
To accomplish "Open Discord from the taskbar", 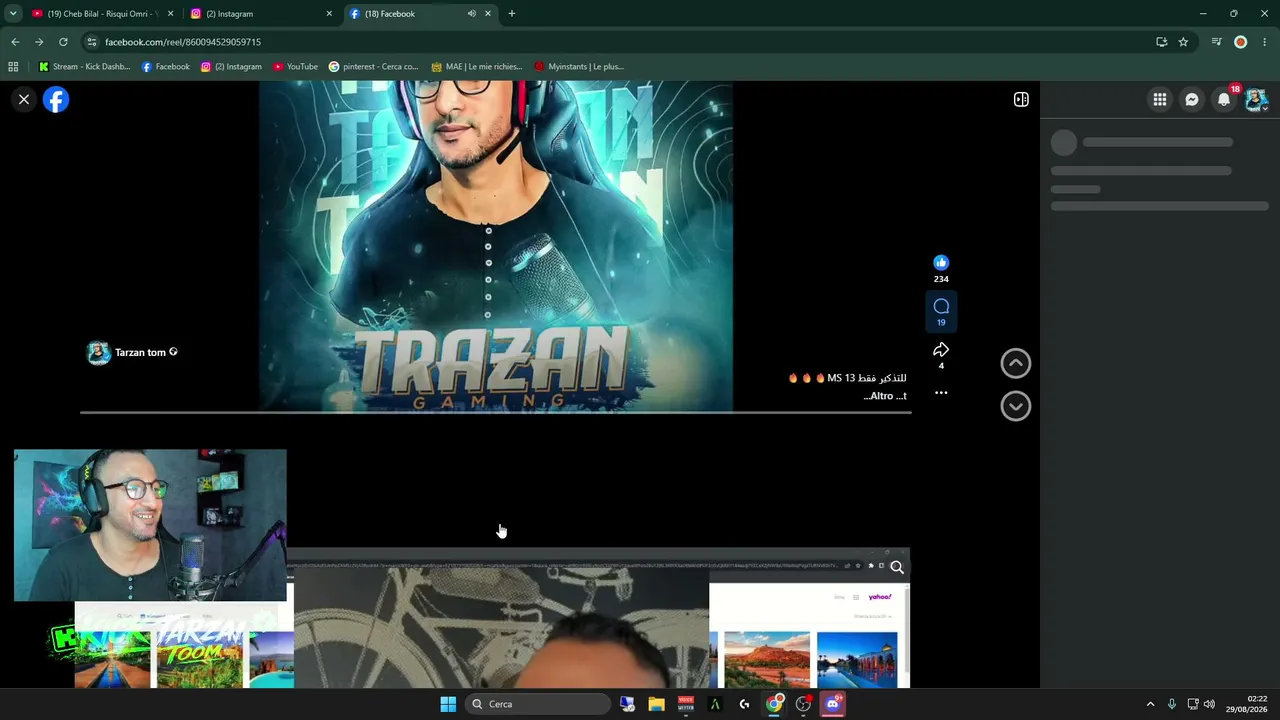I will [x=832, y=704].
